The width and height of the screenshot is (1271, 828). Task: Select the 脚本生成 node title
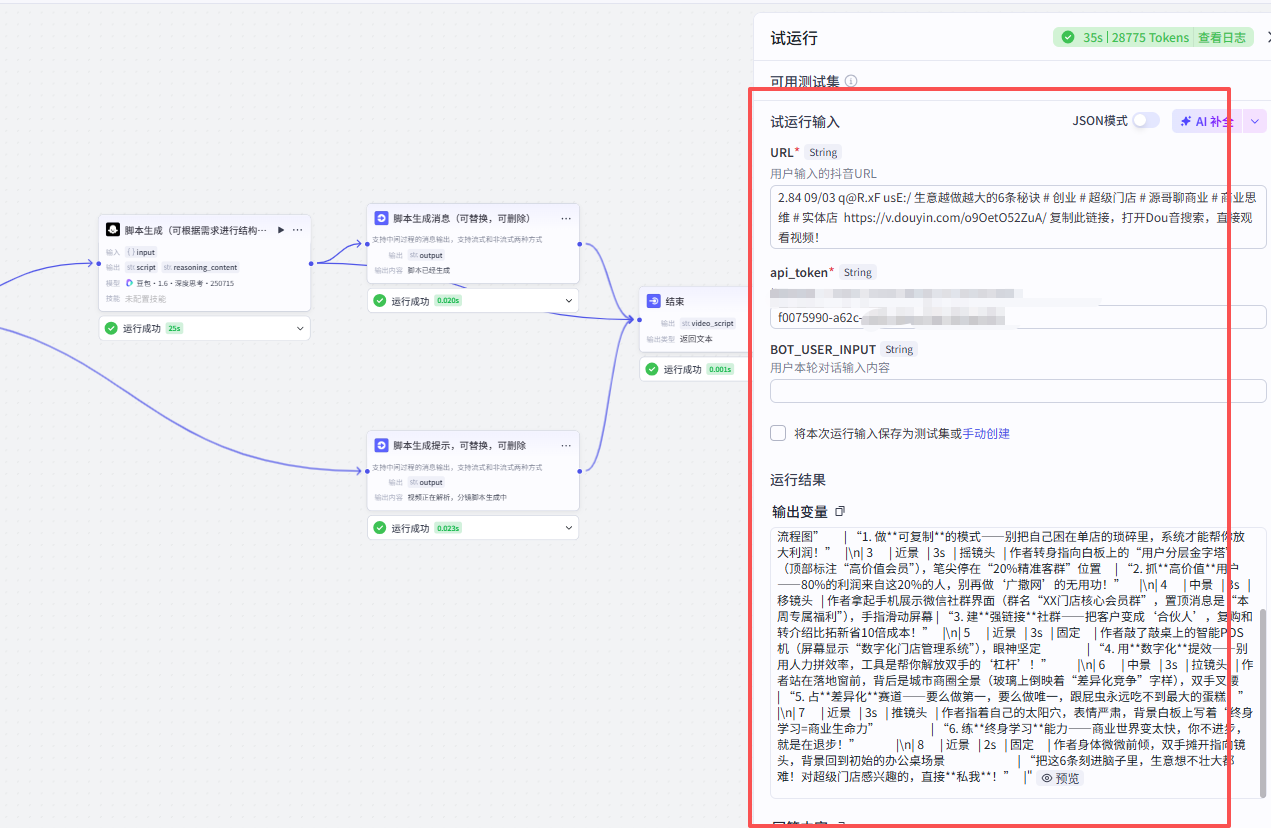pos(197,230)
